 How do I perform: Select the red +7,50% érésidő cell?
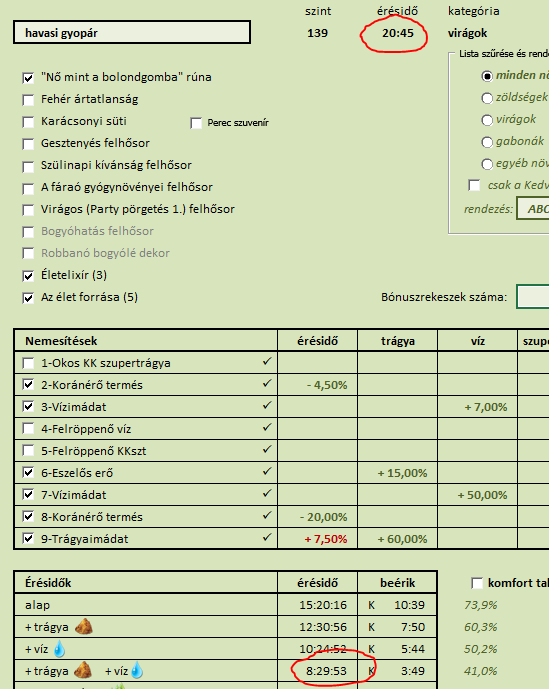tap(318, 539)
